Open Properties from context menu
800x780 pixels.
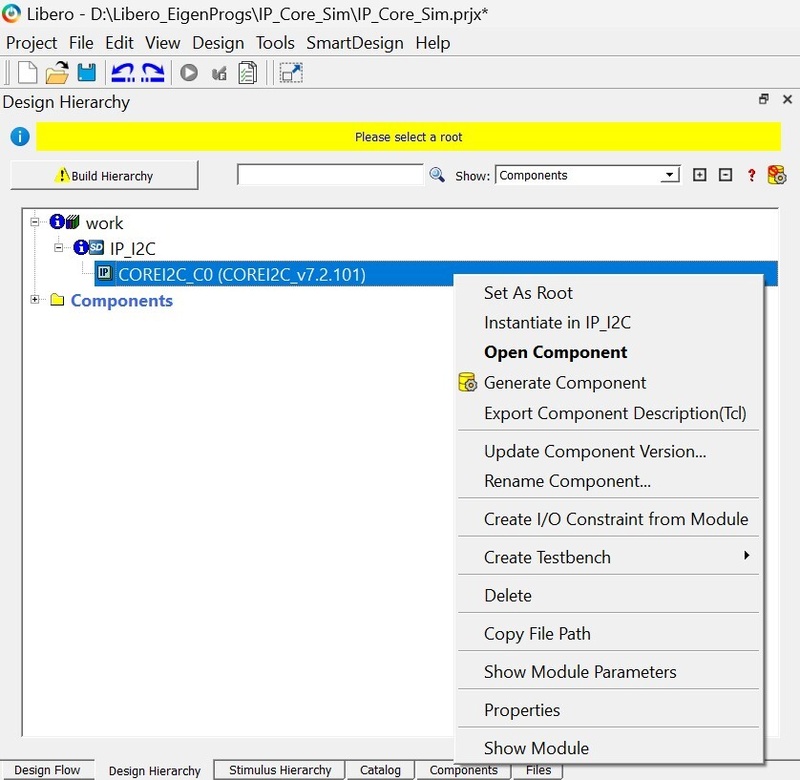(608, 710)
